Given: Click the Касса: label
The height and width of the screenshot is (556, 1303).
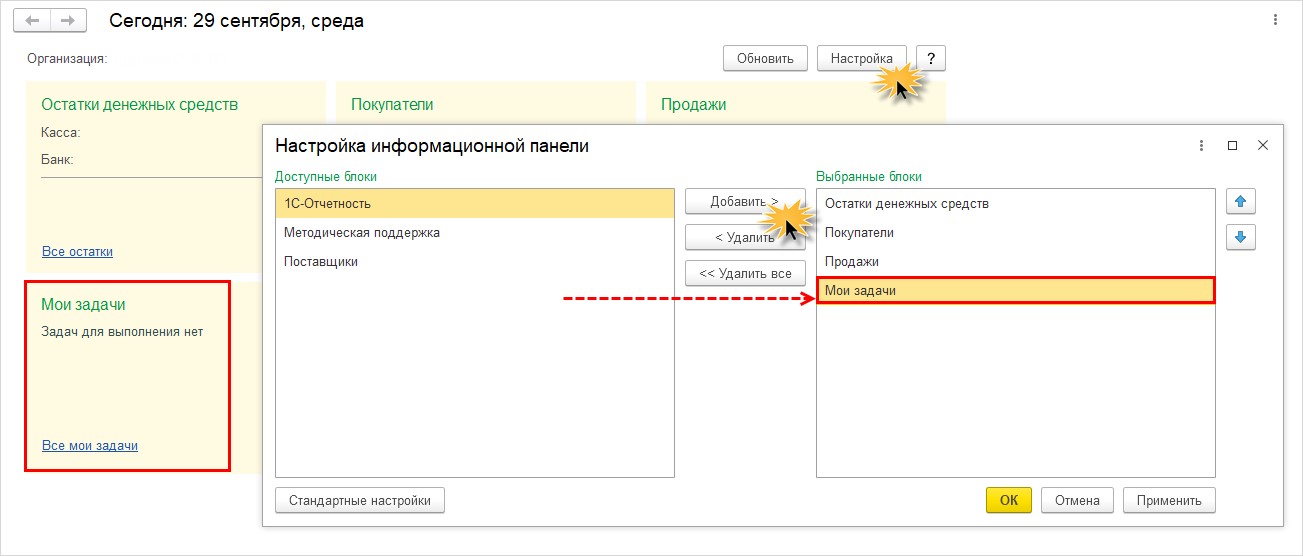Looking at the screenshot, I should (x=60, y=132).
